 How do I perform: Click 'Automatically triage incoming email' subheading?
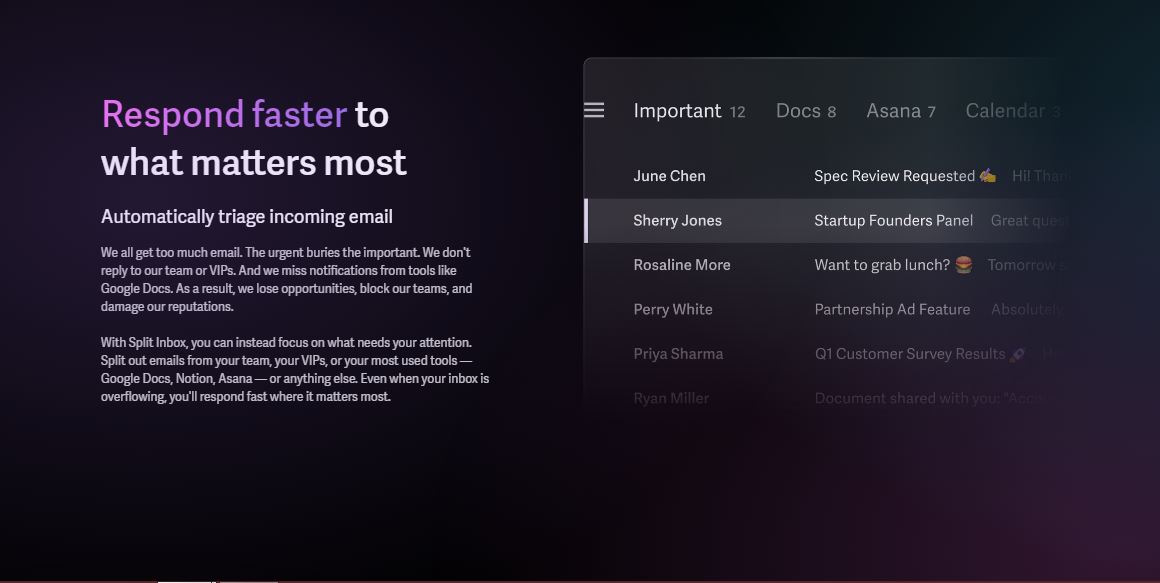[x=246, y=217]
